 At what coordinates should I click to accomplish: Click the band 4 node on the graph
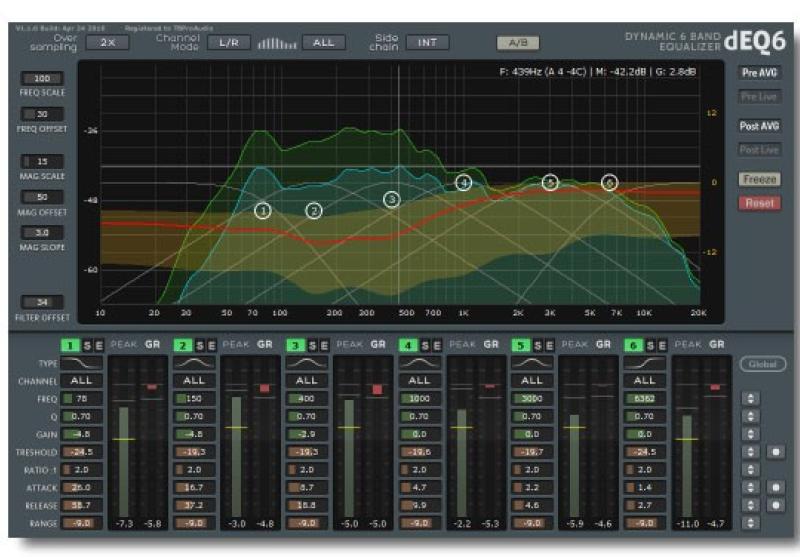pos(463,183)
